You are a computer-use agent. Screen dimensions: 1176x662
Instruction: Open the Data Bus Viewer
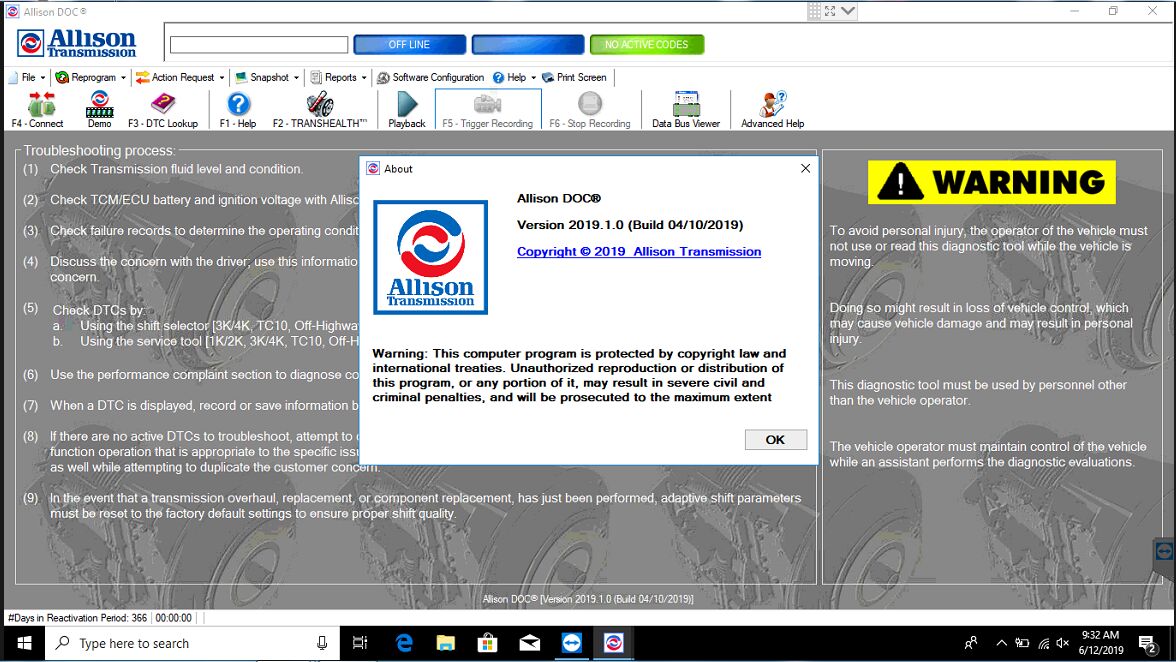[686, 109]
